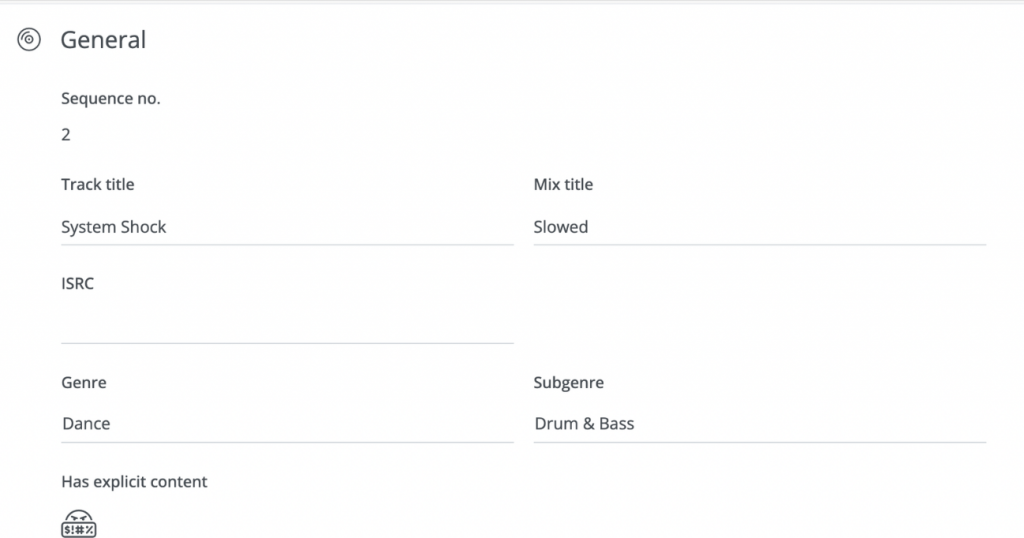
Task: Toggle the explicit content swearing-face icon
Action: tap(78, 524)
